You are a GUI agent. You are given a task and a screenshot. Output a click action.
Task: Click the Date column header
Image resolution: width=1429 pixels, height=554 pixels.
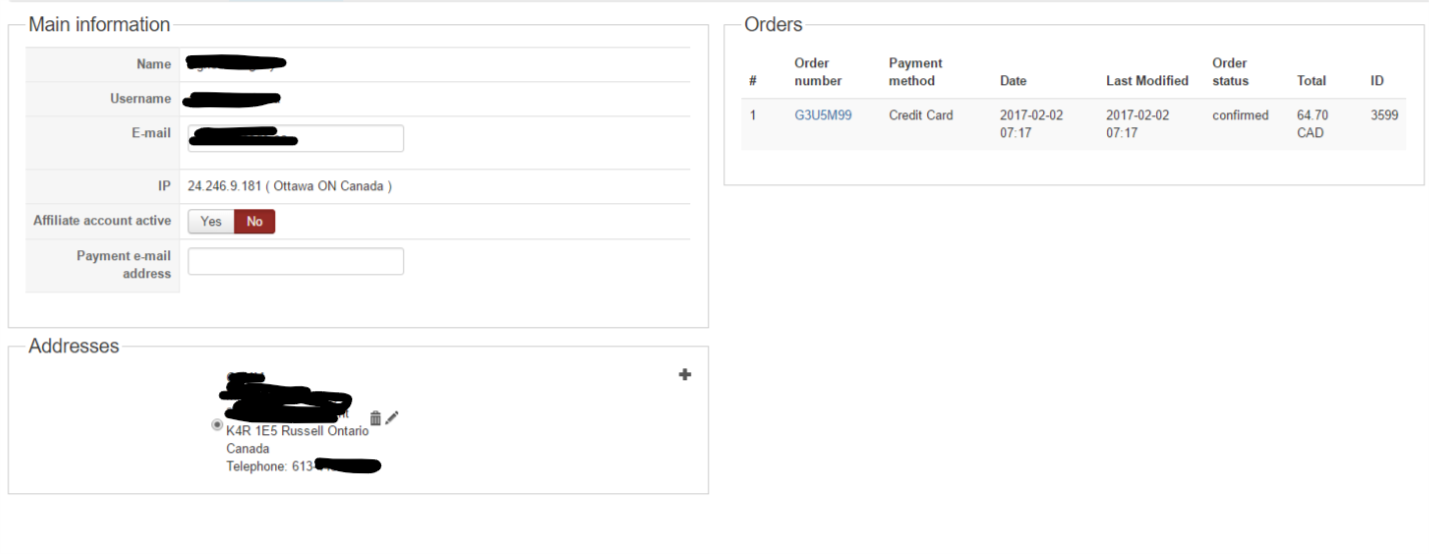pyautogui.click(x=1013, y=81)
